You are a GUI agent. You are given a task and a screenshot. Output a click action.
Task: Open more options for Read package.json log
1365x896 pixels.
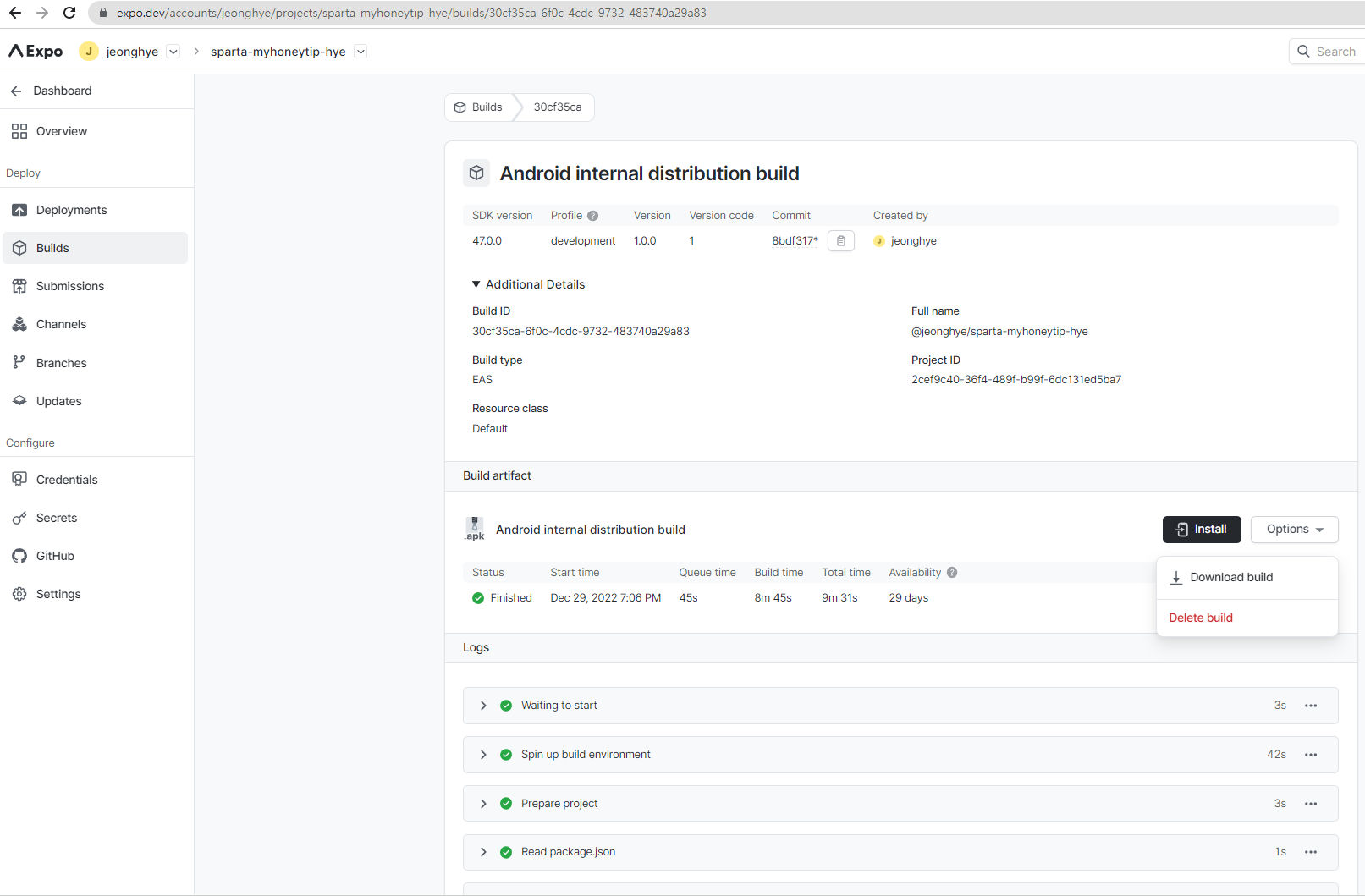[x=1311, y=852]
